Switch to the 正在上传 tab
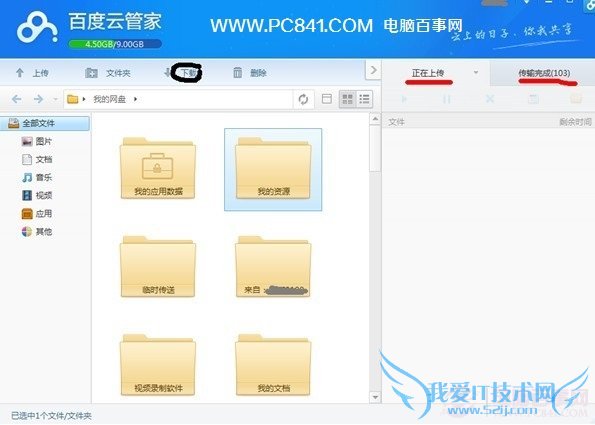 click(428, 73)
